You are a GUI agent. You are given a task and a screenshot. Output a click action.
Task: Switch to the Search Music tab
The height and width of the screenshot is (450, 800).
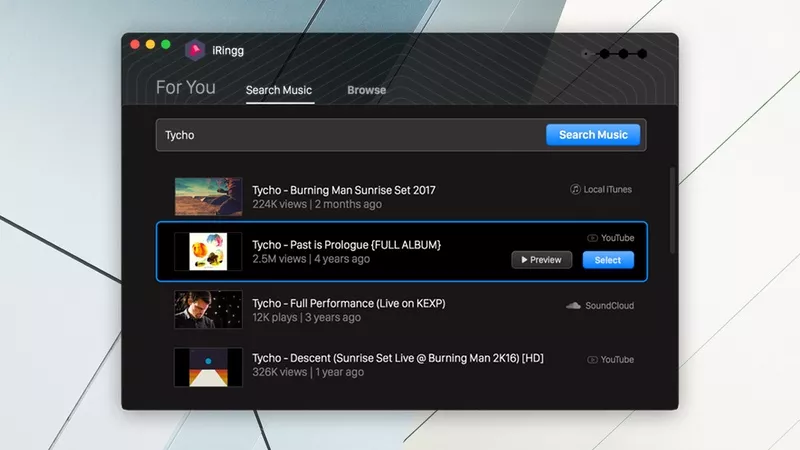click(x=279, y=90)
